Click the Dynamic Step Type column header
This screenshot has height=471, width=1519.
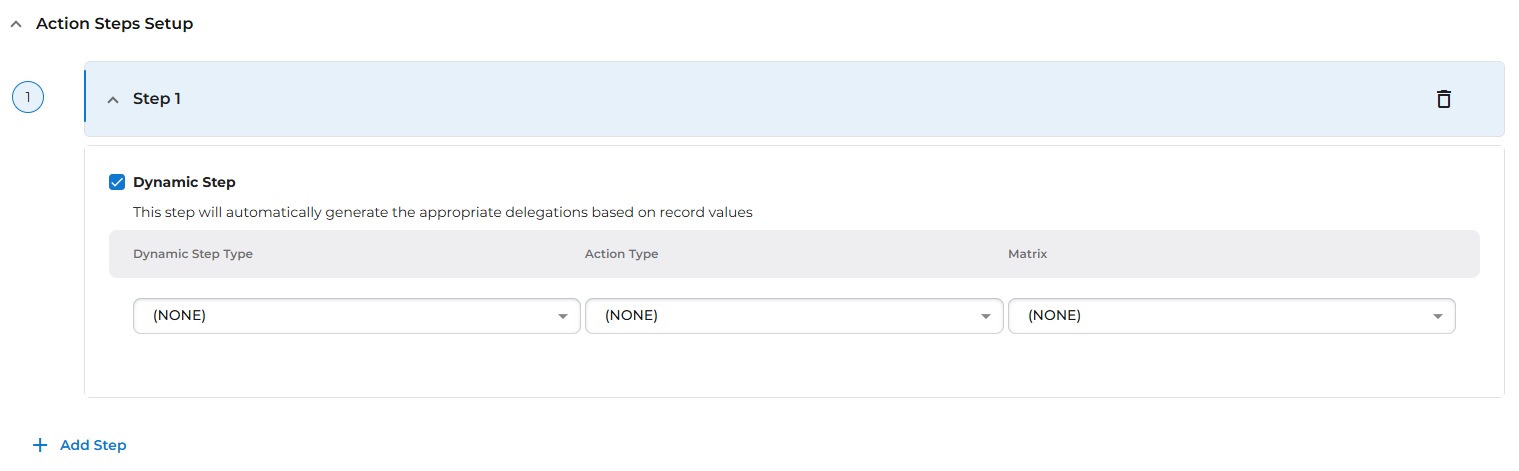193,254
